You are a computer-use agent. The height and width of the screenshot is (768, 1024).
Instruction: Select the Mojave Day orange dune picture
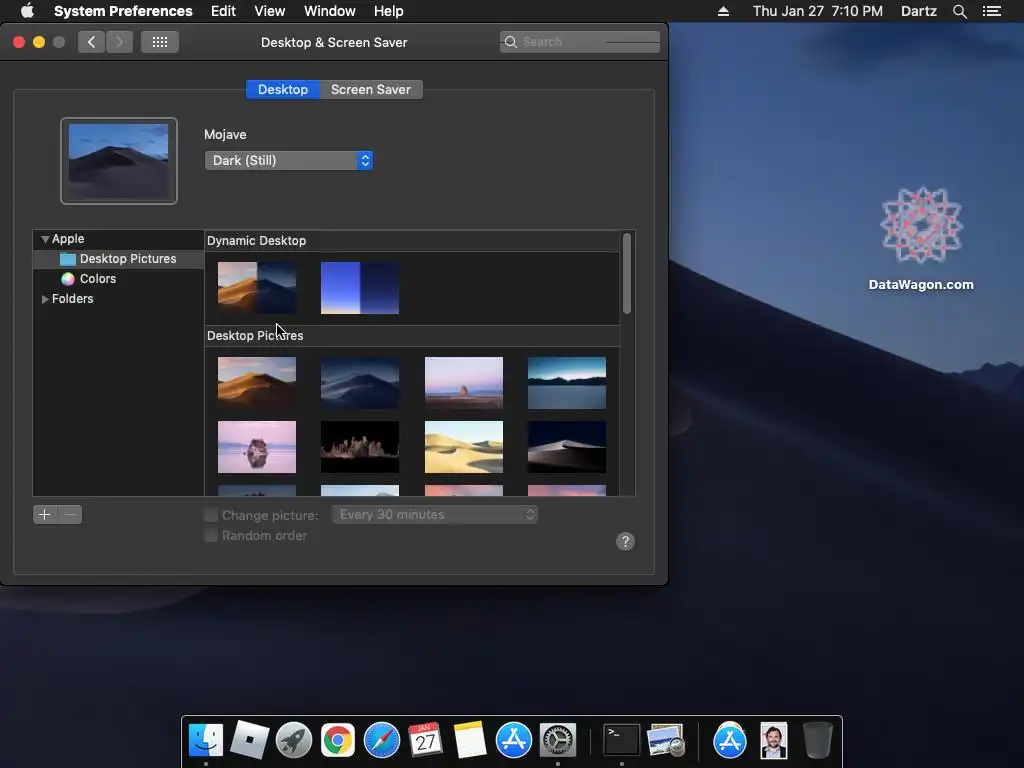tap(257, 383)
